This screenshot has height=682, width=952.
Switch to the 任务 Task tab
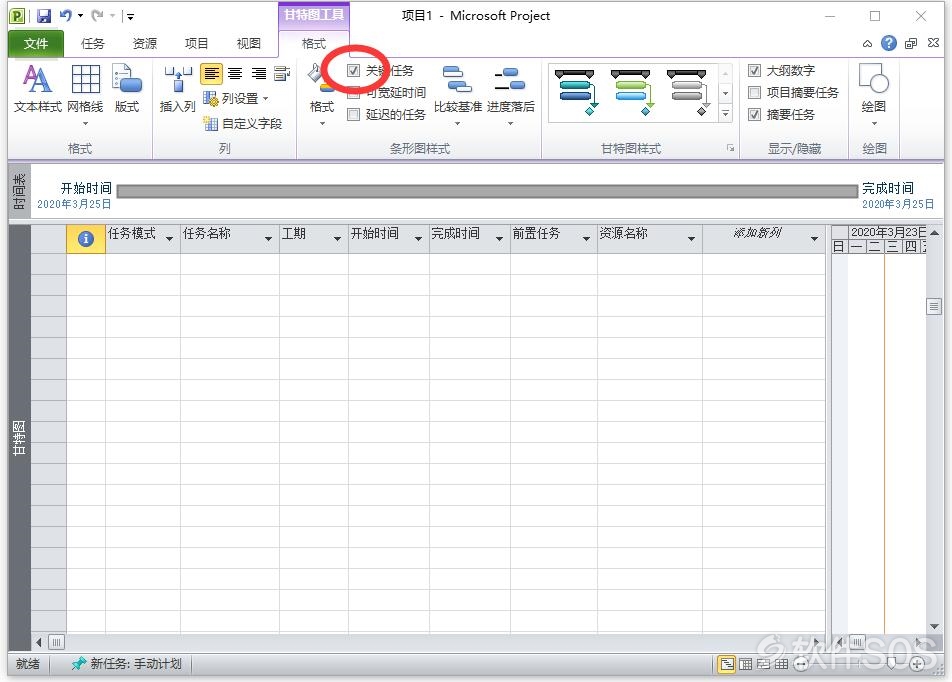click(x=92, y=44)
